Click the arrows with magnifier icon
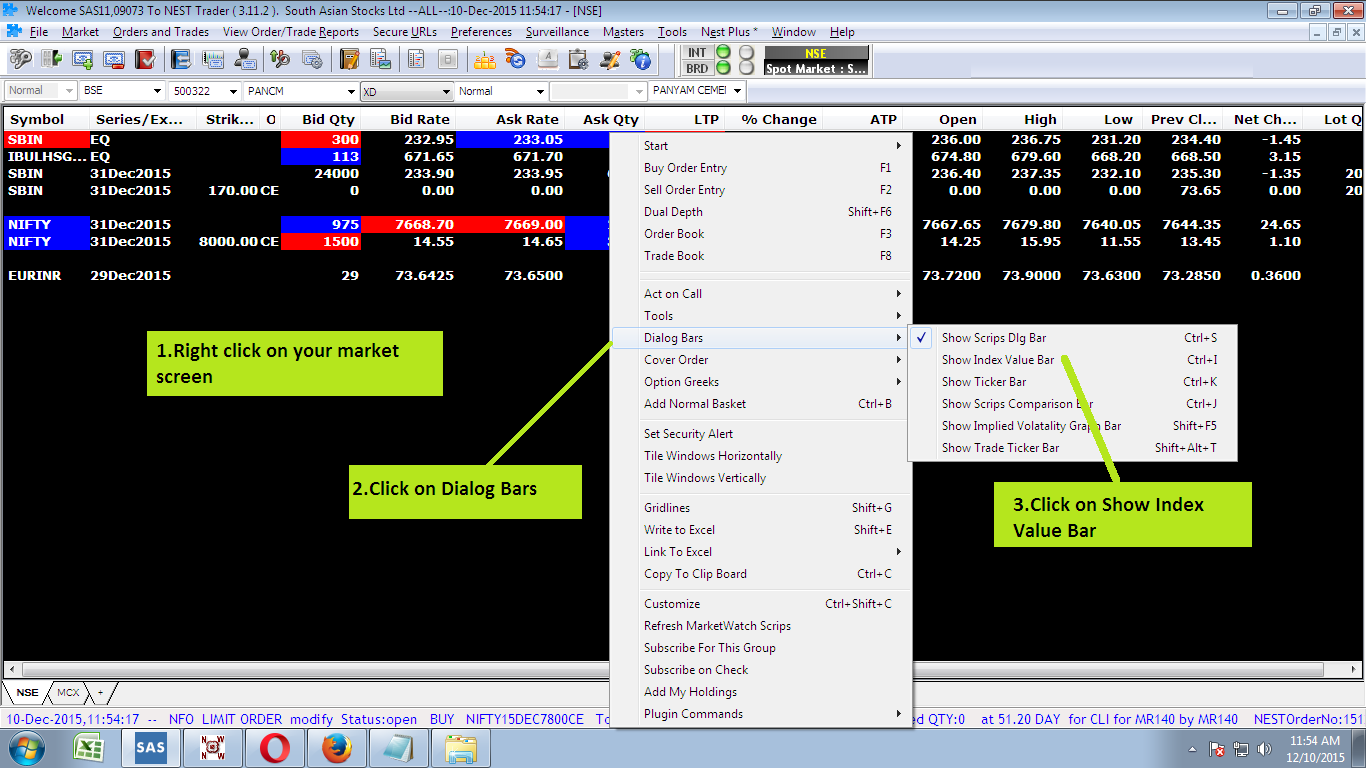 280,59
